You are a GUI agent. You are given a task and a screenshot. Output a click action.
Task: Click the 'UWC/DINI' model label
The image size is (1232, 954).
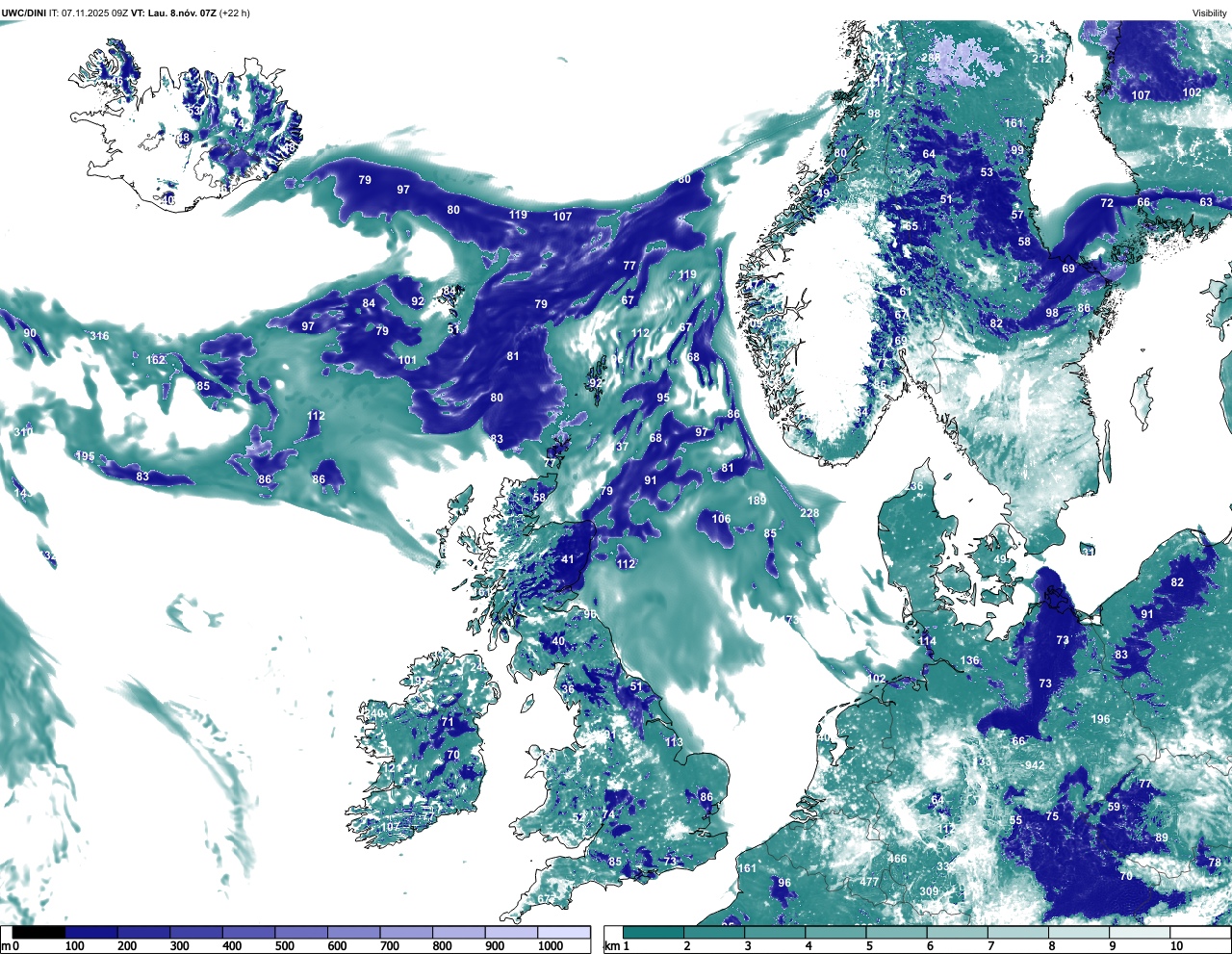pyautogui.click(x=24, y=13)
